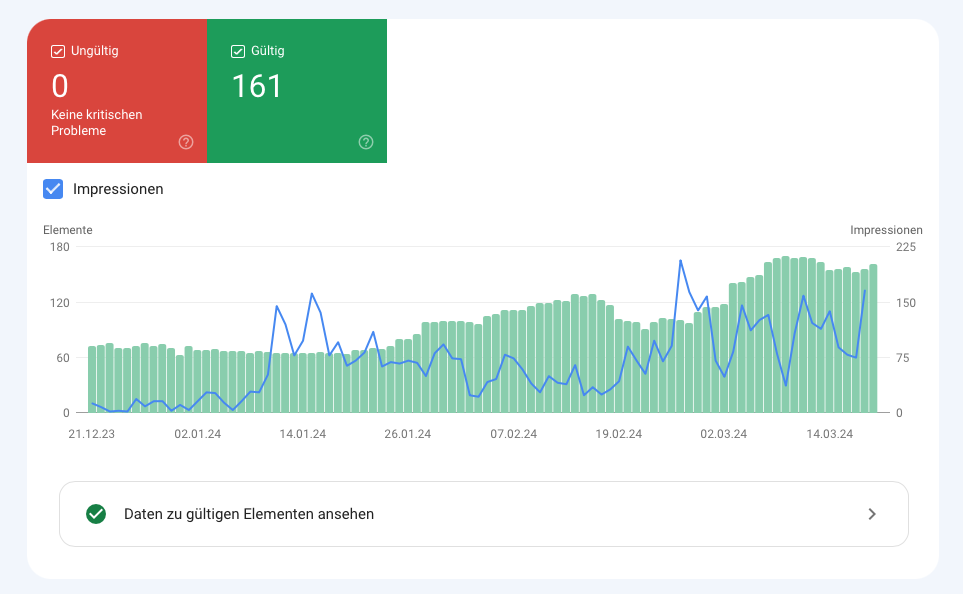Select the green Gültig status card
963x594 pixels.
click(296, 90)
